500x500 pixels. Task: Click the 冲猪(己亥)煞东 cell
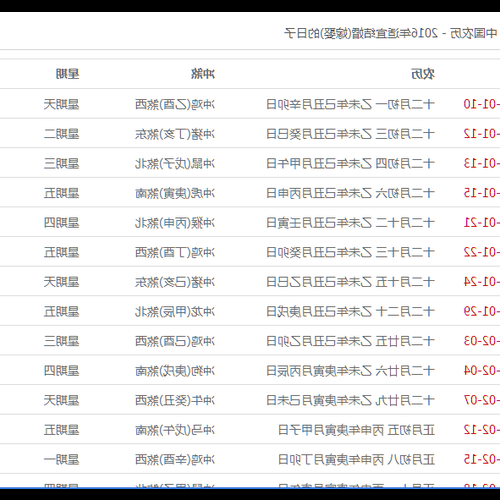175,282
